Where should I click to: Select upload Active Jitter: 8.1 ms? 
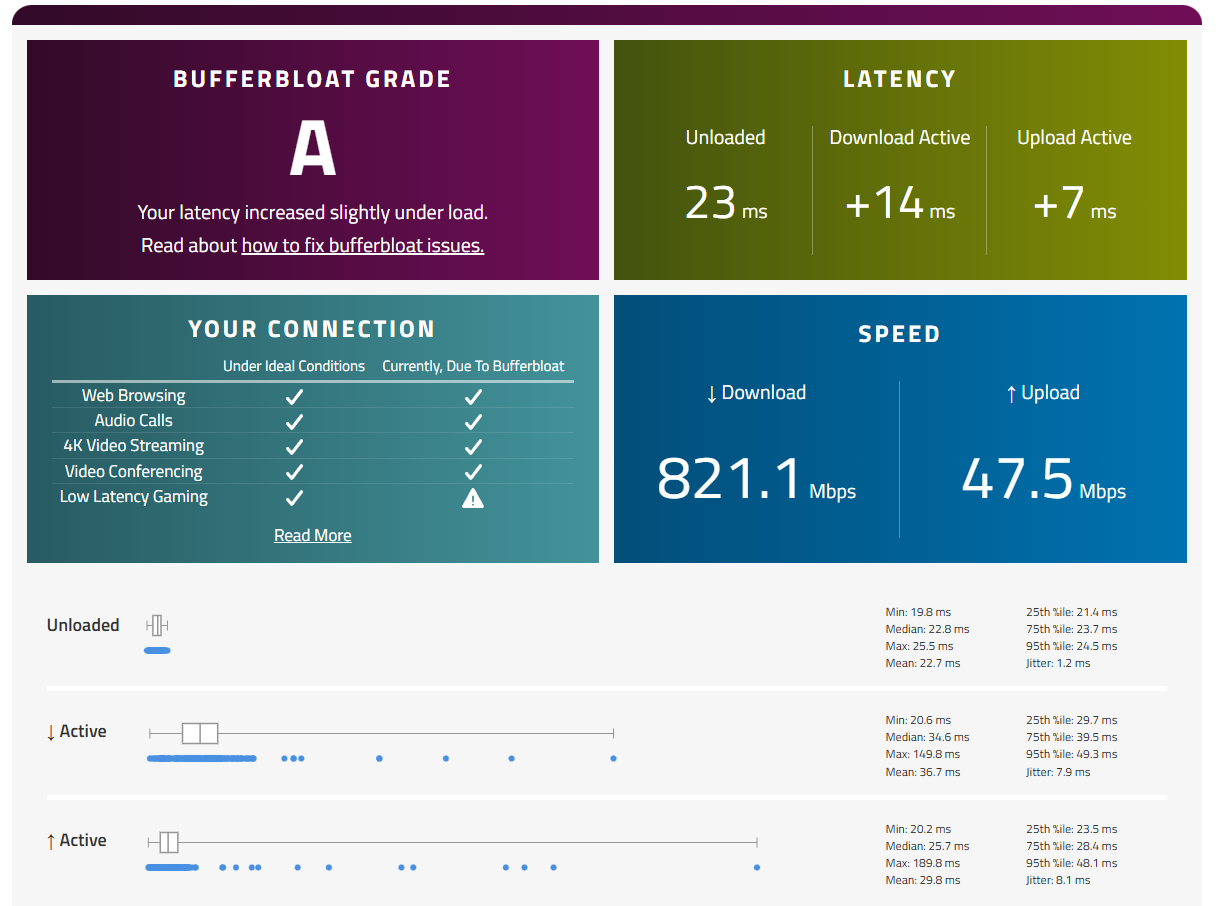pyautogui.click(x=1058, y=880)
